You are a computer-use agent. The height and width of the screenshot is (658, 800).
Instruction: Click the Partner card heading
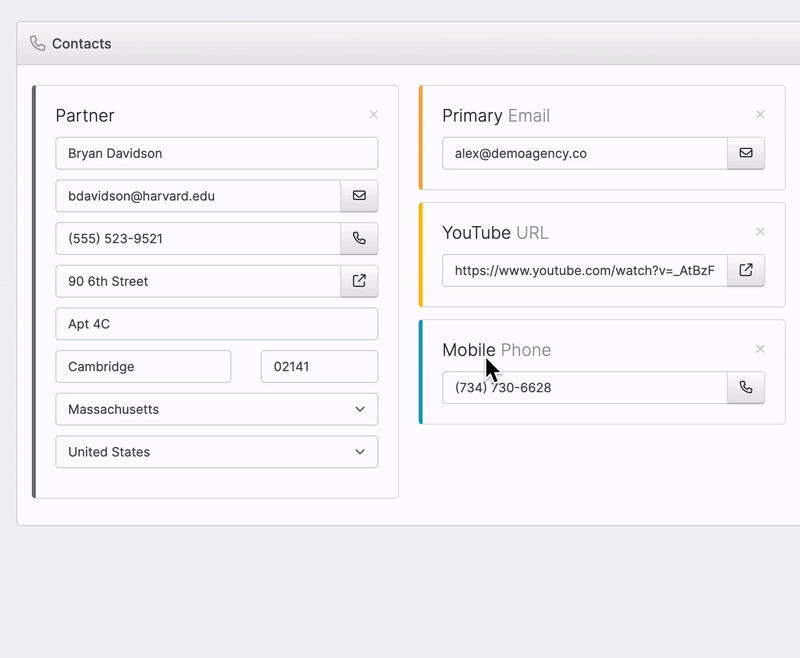coord(85,116)
